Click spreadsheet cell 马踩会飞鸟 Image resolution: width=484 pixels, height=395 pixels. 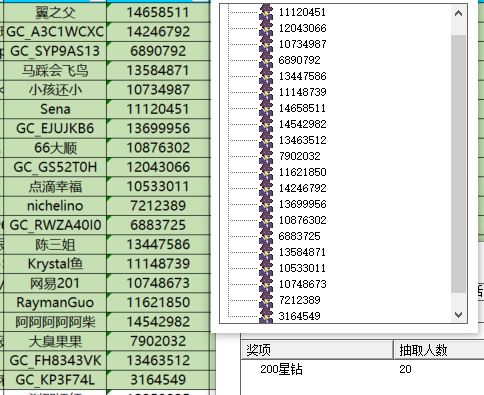(x=55, y=71)
